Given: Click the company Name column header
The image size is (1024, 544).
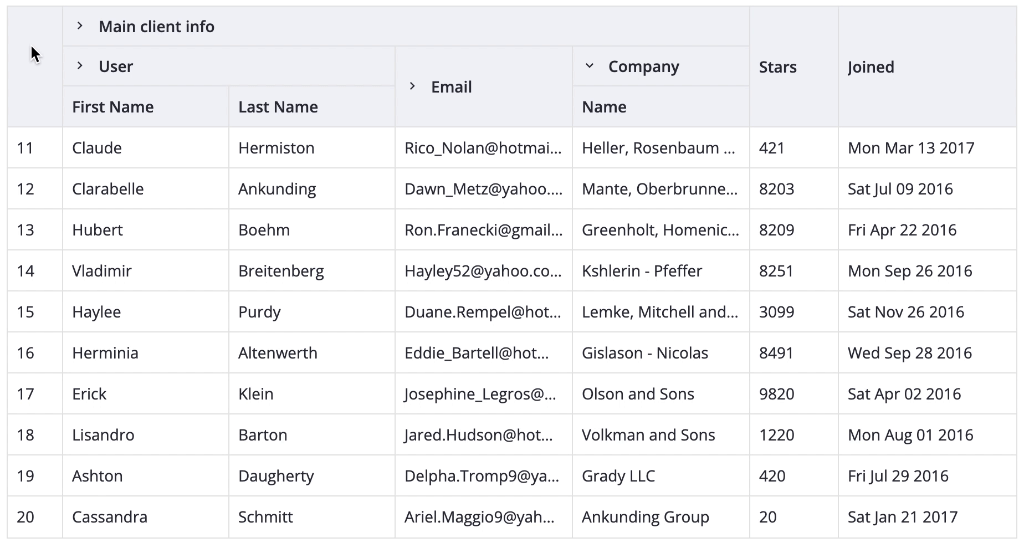Looking at the screenshot, I should (661, 106).
